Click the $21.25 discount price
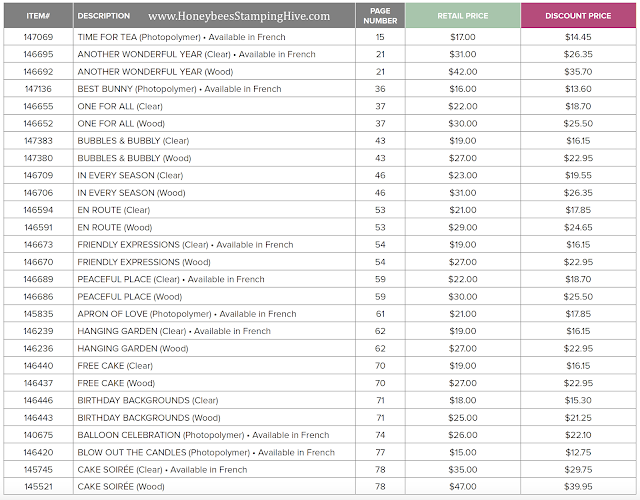 (x=578, y=418)
